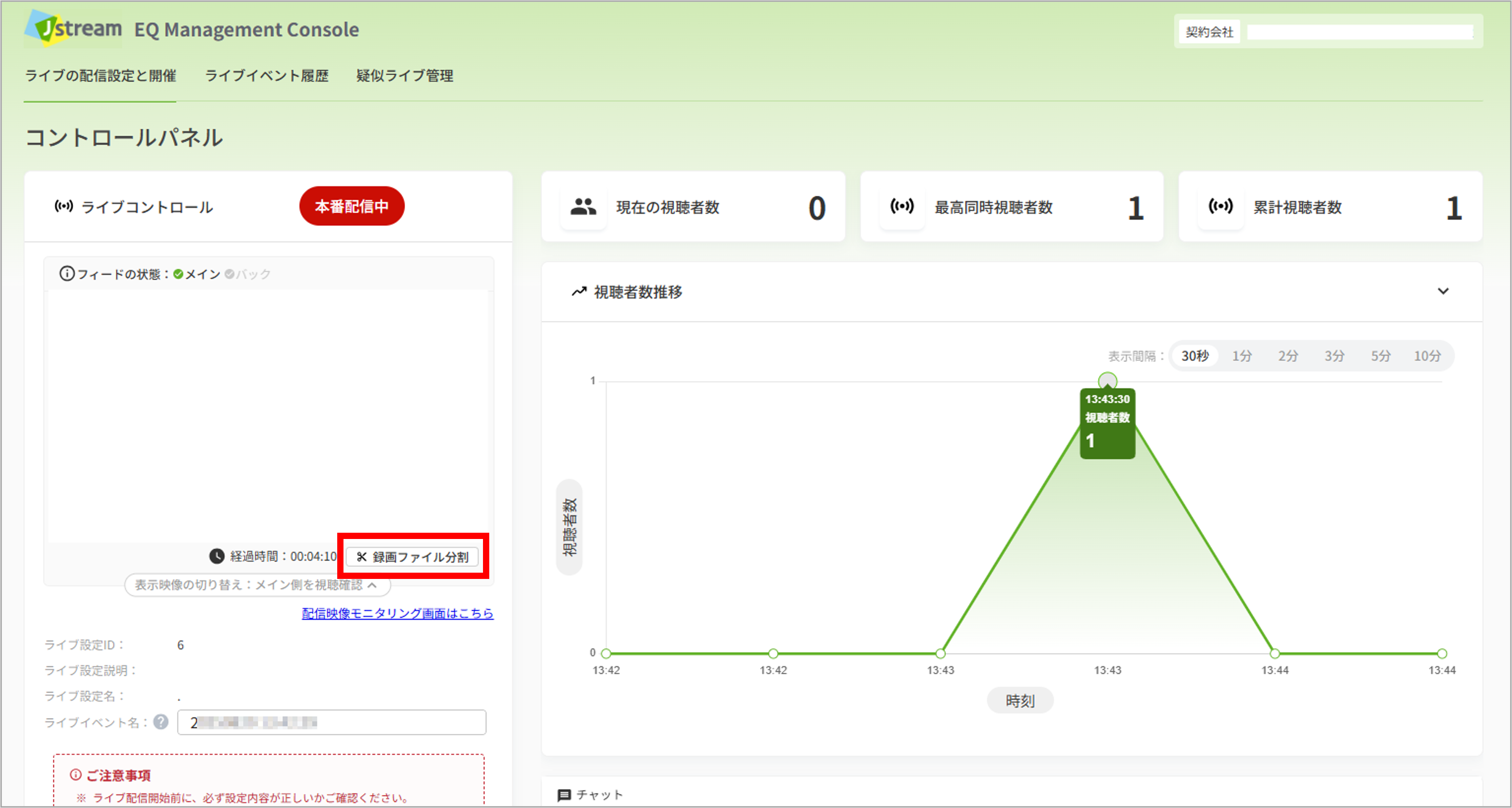Click the 録画ファイル分割 button

click(x=413, y=557)
